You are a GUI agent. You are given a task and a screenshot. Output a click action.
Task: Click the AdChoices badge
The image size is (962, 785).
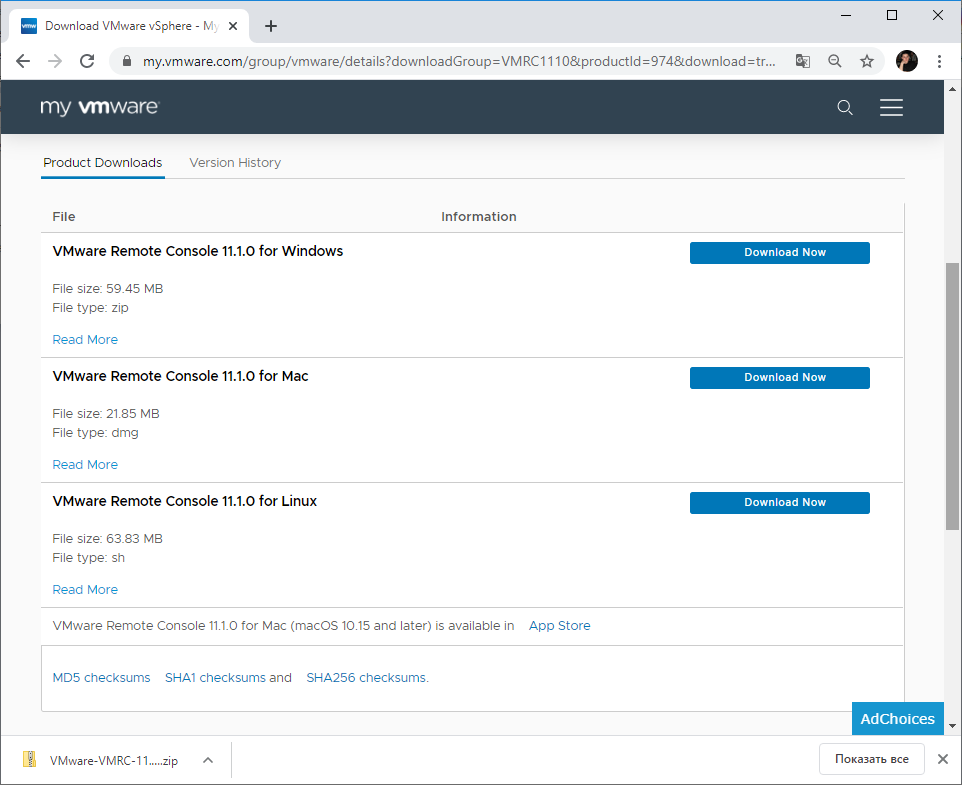[x=898, y=719]
